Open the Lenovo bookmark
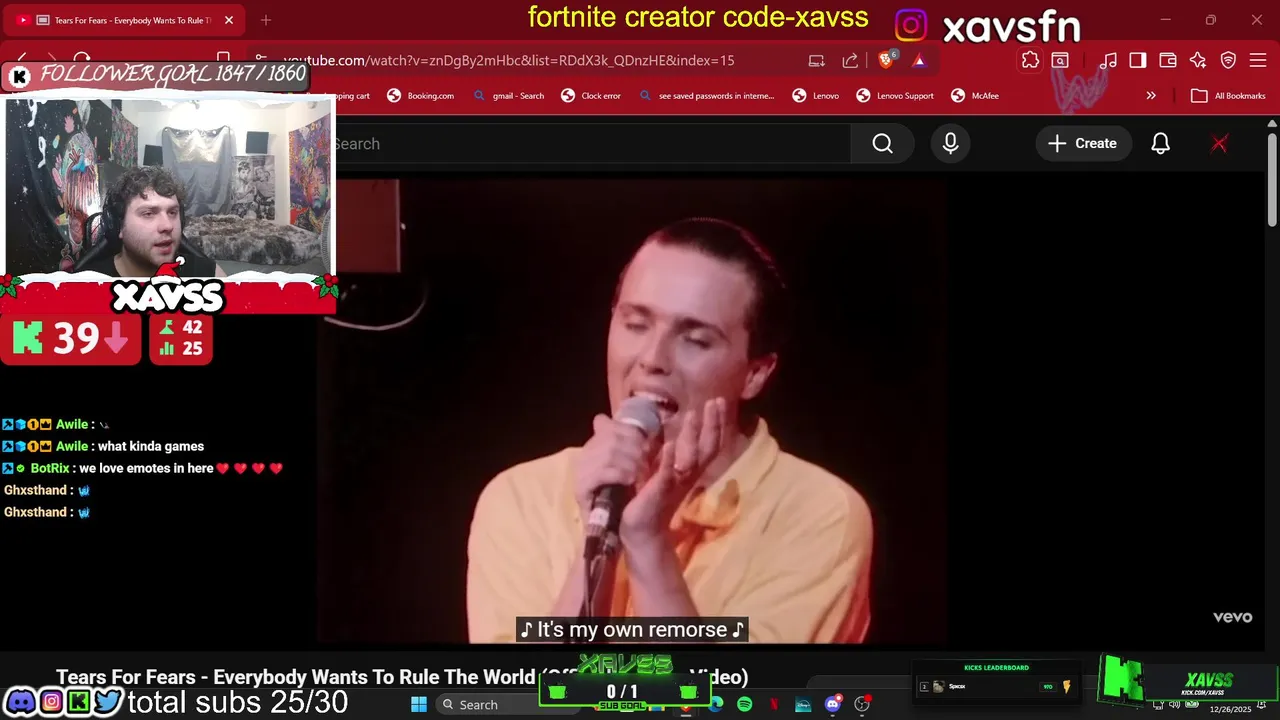Screen dimensions: 1280x720 [816, 96]
